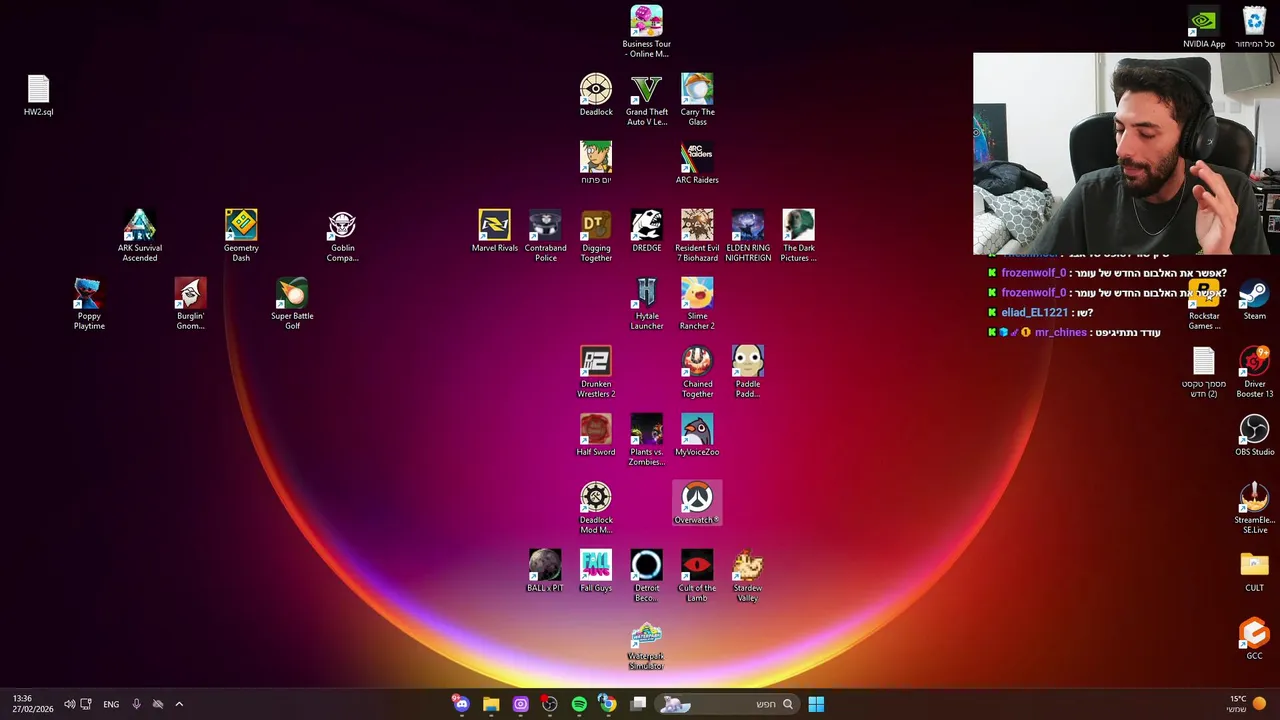Image resolution: width=1280 pixels, height=720 pixels.
Task: Click the ellad_EL1221 chat username
Action: tap(1034, 313)
